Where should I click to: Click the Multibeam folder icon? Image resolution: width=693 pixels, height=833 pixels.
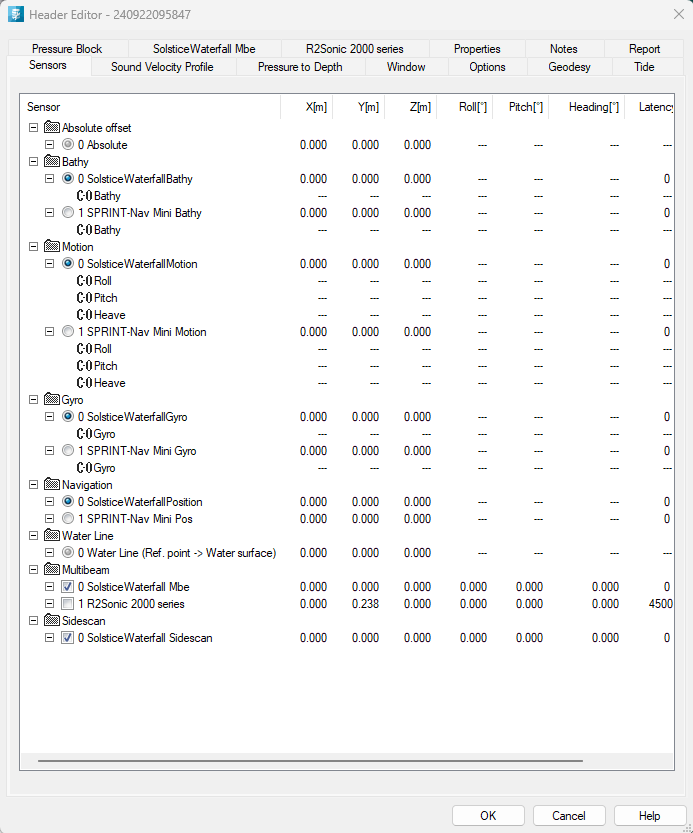[x=52, y=570]
